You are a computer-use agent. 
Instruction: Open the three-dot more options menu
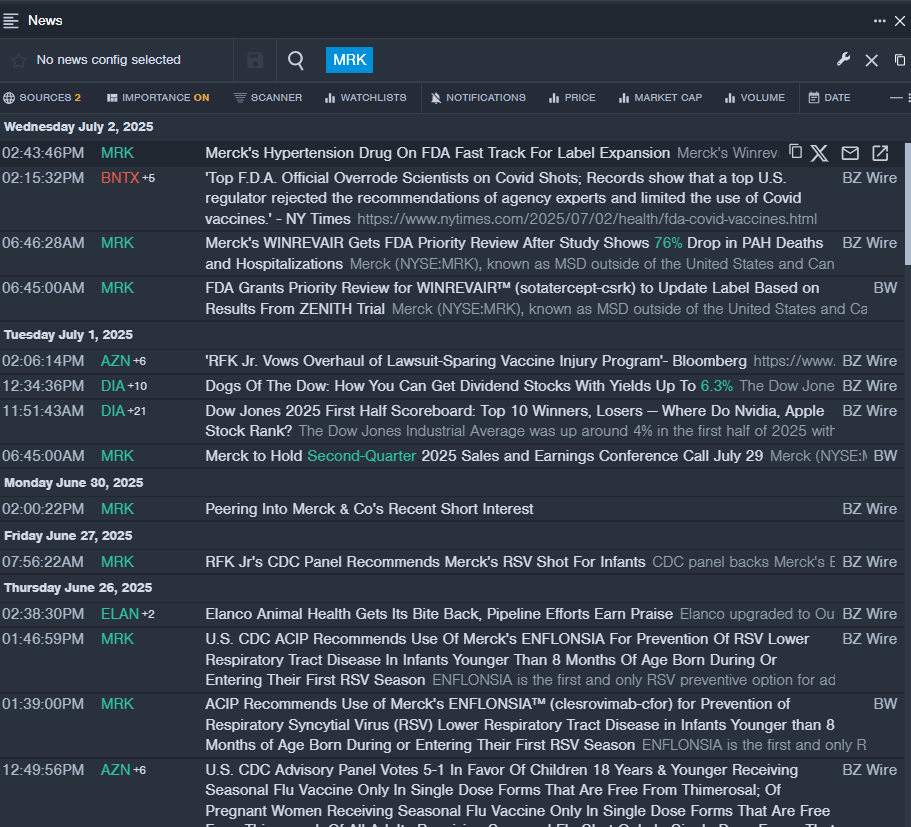879,21
